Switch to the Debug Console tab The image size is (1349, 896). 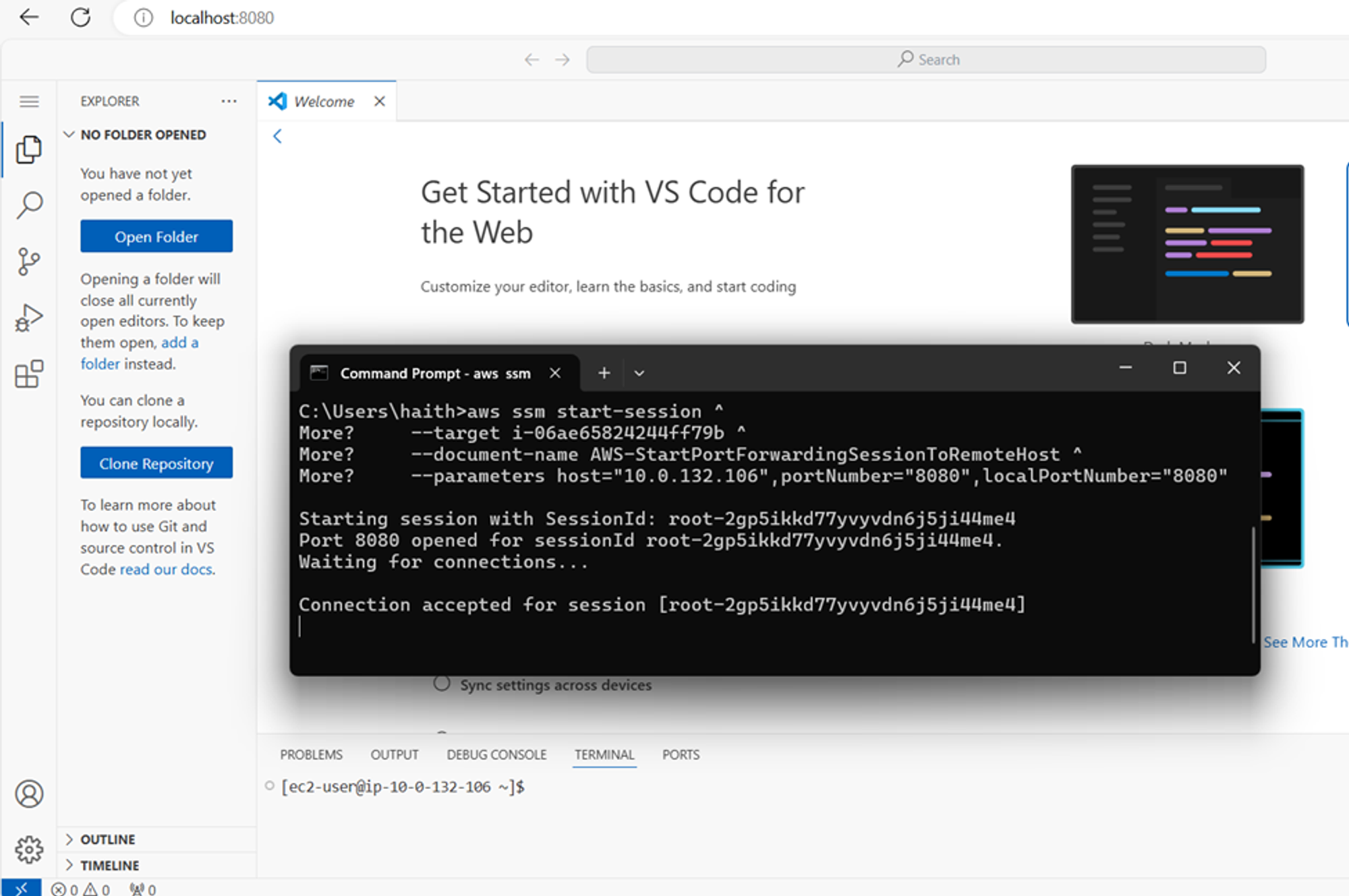496,754
